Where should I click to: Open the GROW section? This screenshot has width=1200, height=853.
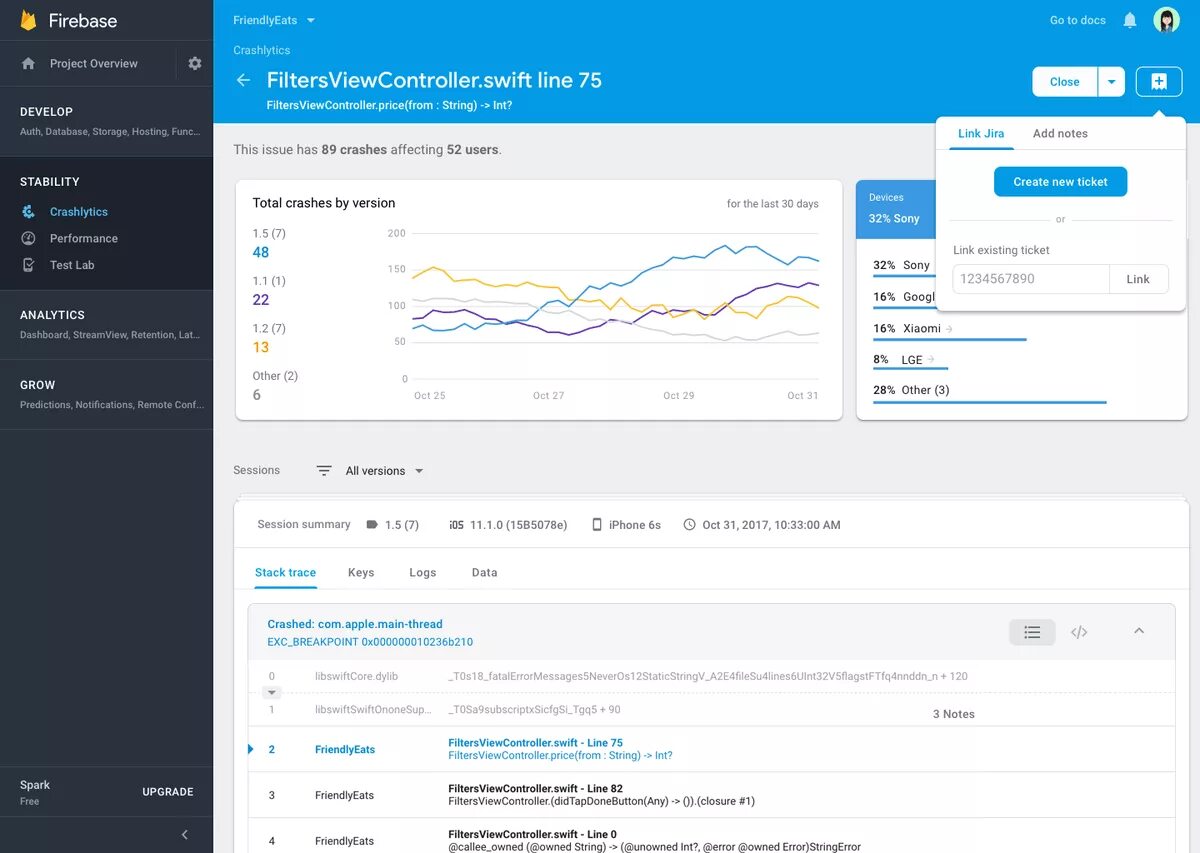point(106,394)
